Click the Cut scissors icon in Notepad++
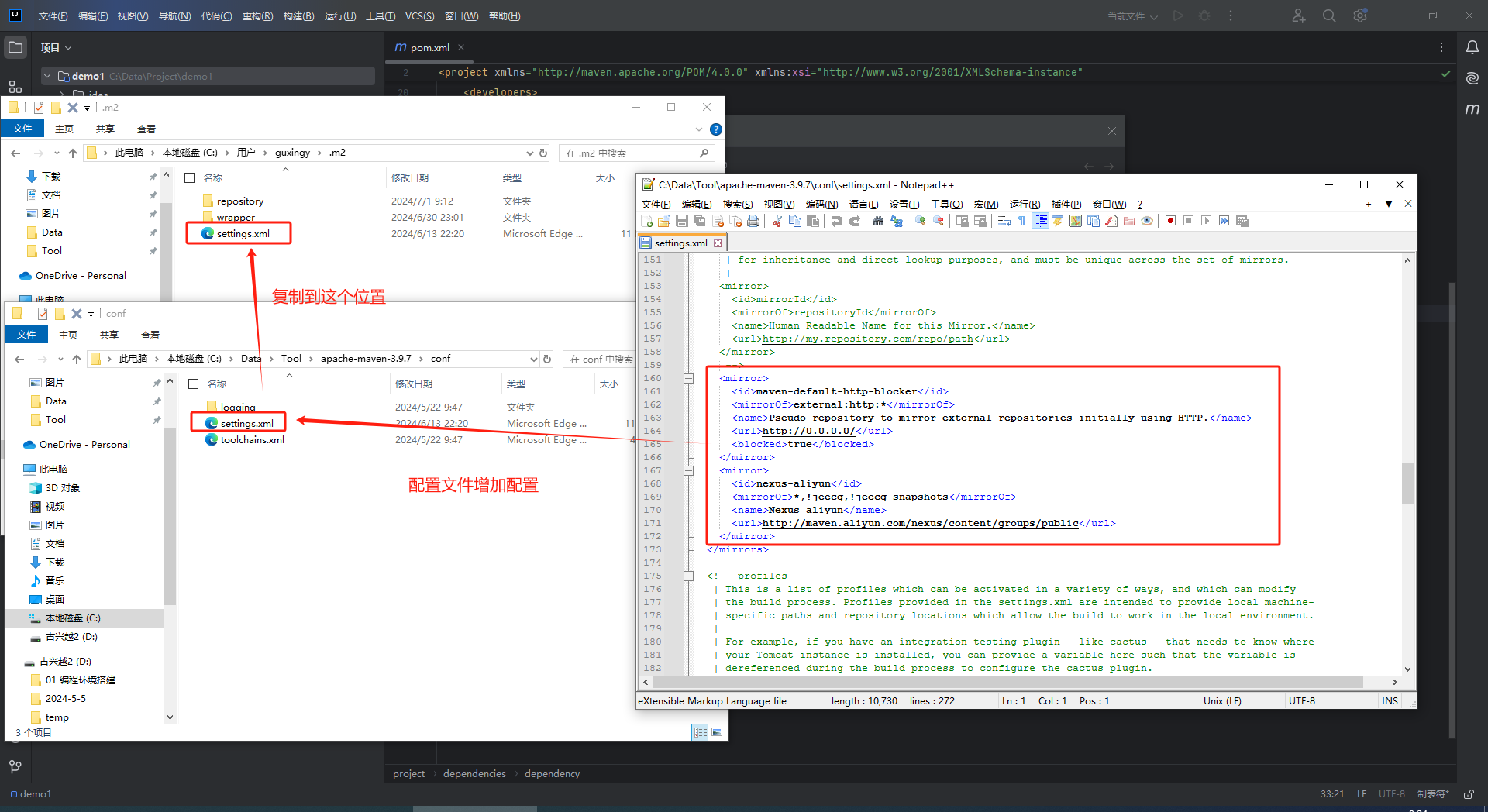Viewport: 1488px width, 812px height. pyautogui.click(x=777, y=222)
